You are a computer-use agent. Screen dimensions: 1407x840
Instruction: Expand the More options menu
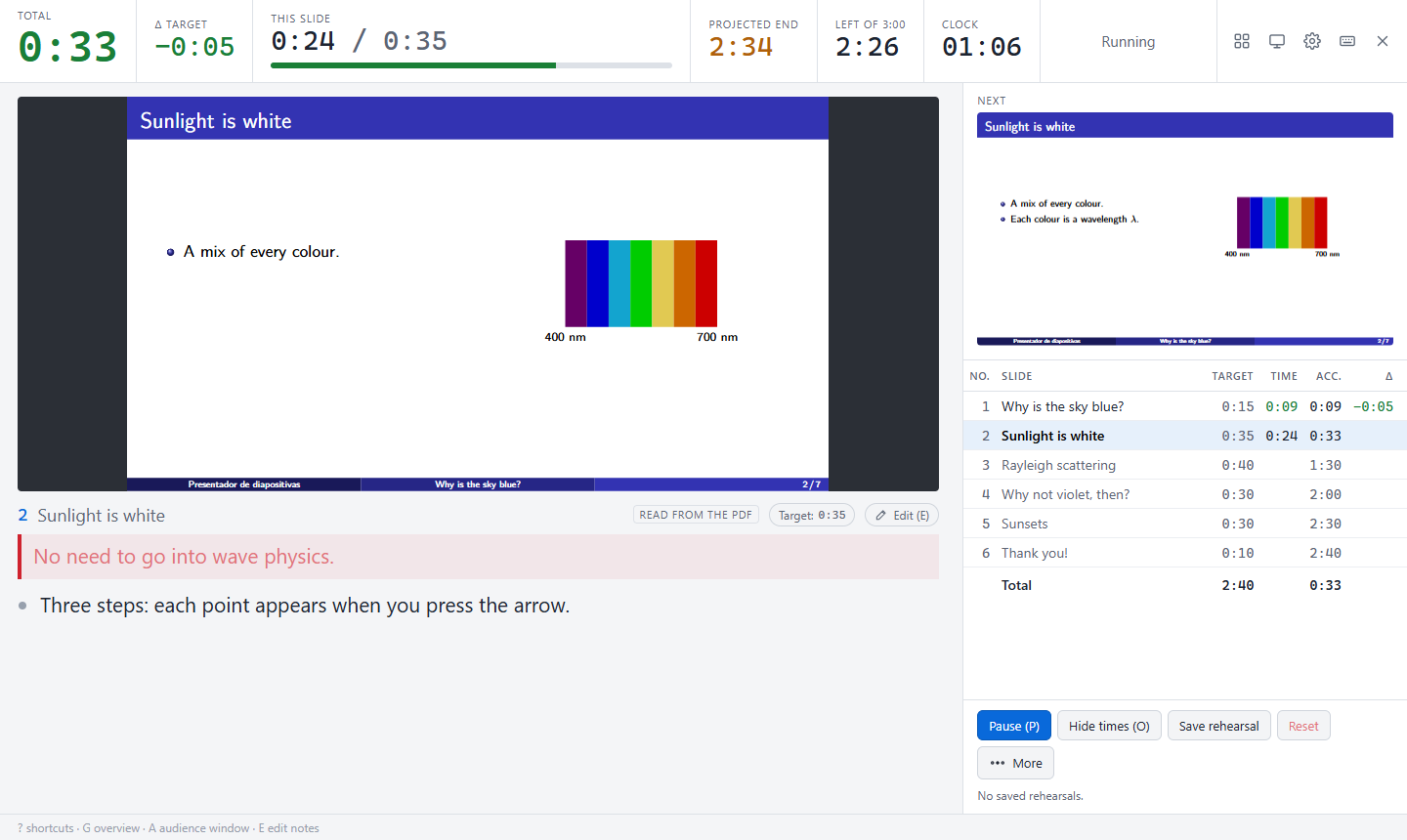pyautogui.click(x=1015, y=763)
